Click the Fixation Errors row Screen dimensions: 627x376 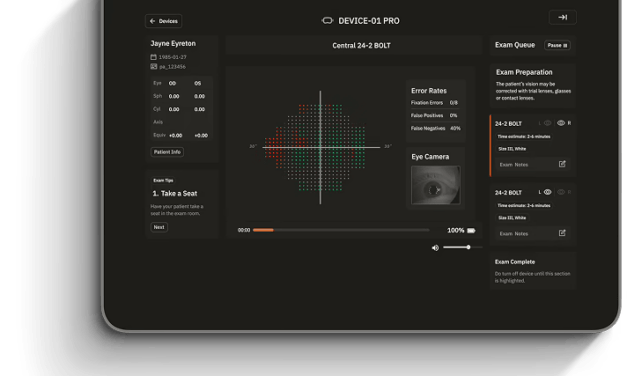pos(435,103)
